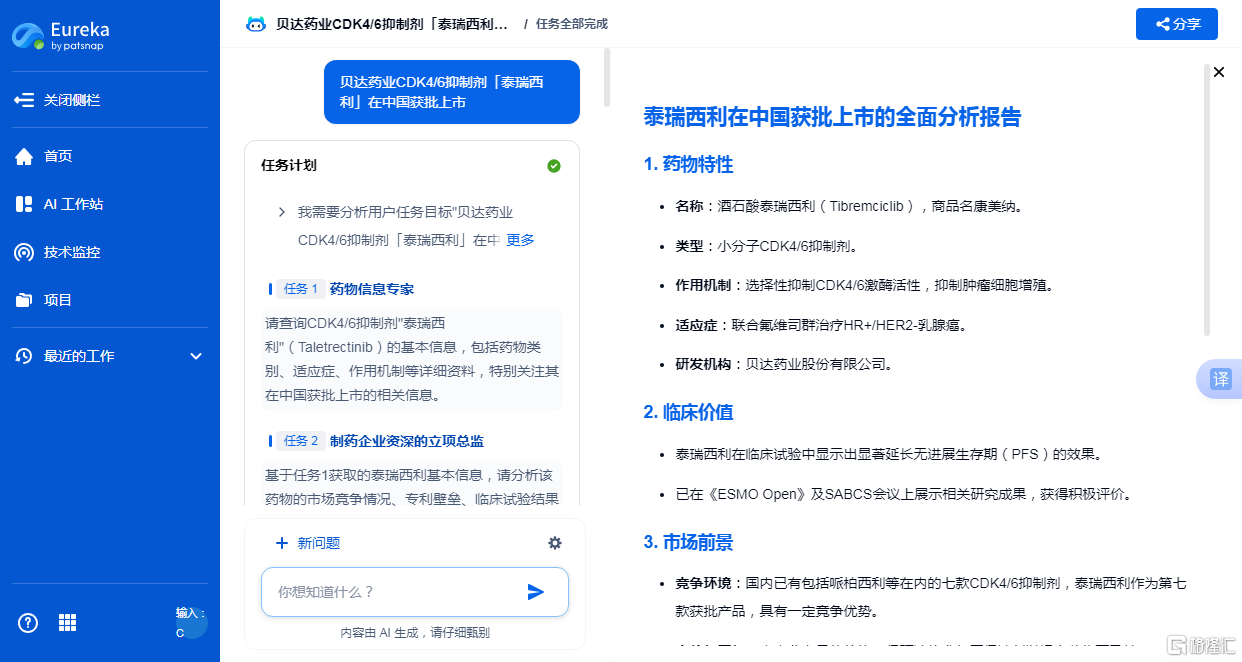Close the report panel with X
Viewport: 1242px width, 662px height.
pyautogui.click(x=1219, y=72)
